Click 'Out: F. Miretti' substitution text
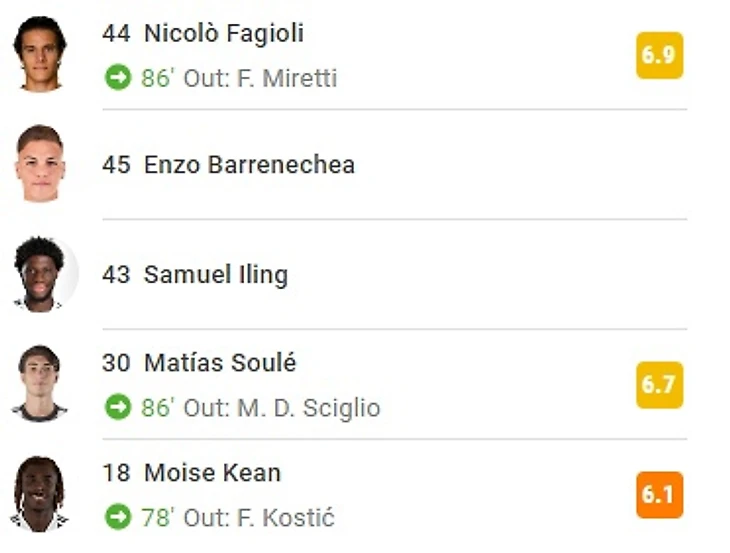730x553 pixels. 260,78
